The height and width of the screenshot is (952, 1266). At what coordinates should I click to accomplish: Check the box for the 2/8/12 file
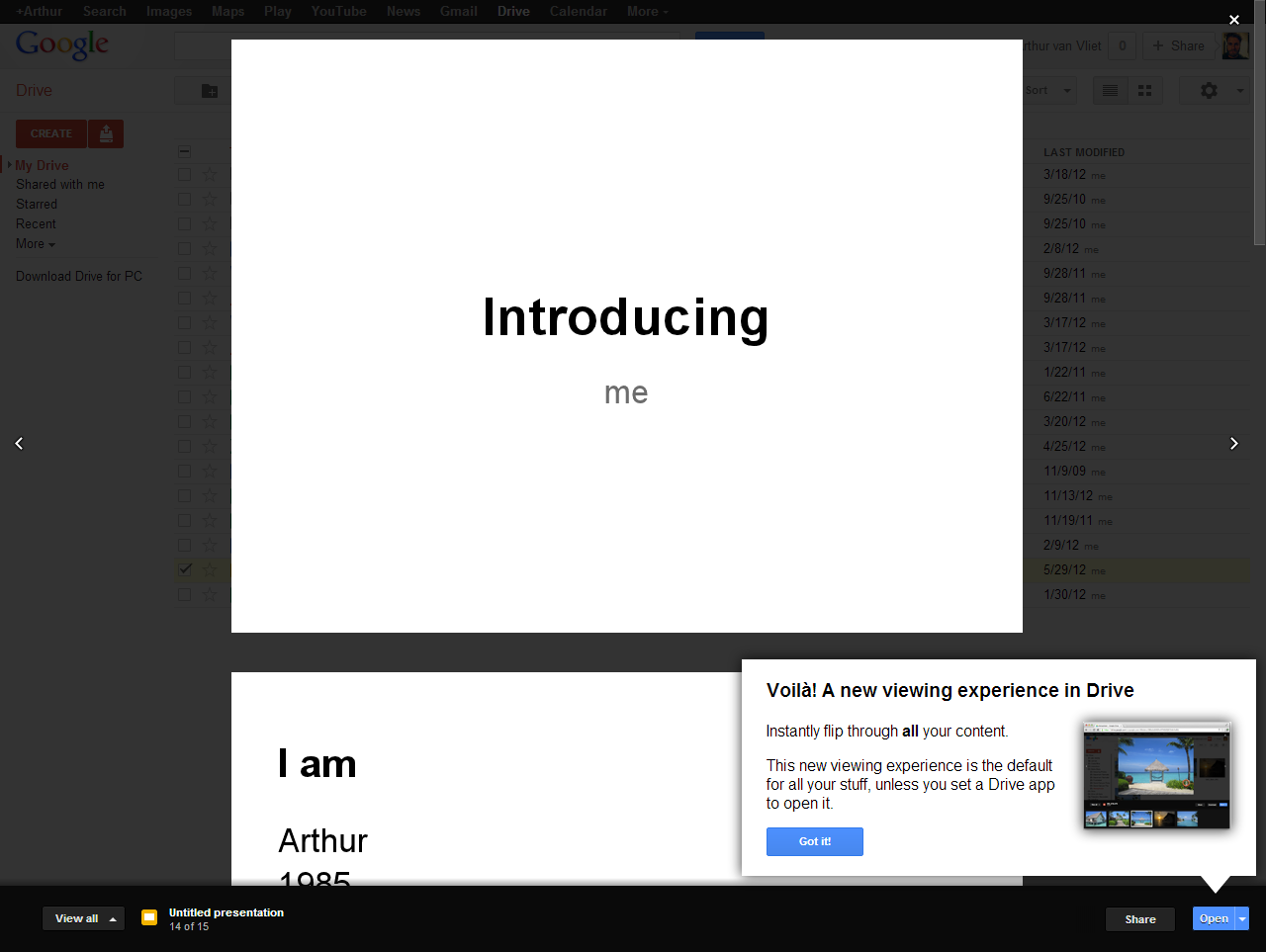point(185,248)
